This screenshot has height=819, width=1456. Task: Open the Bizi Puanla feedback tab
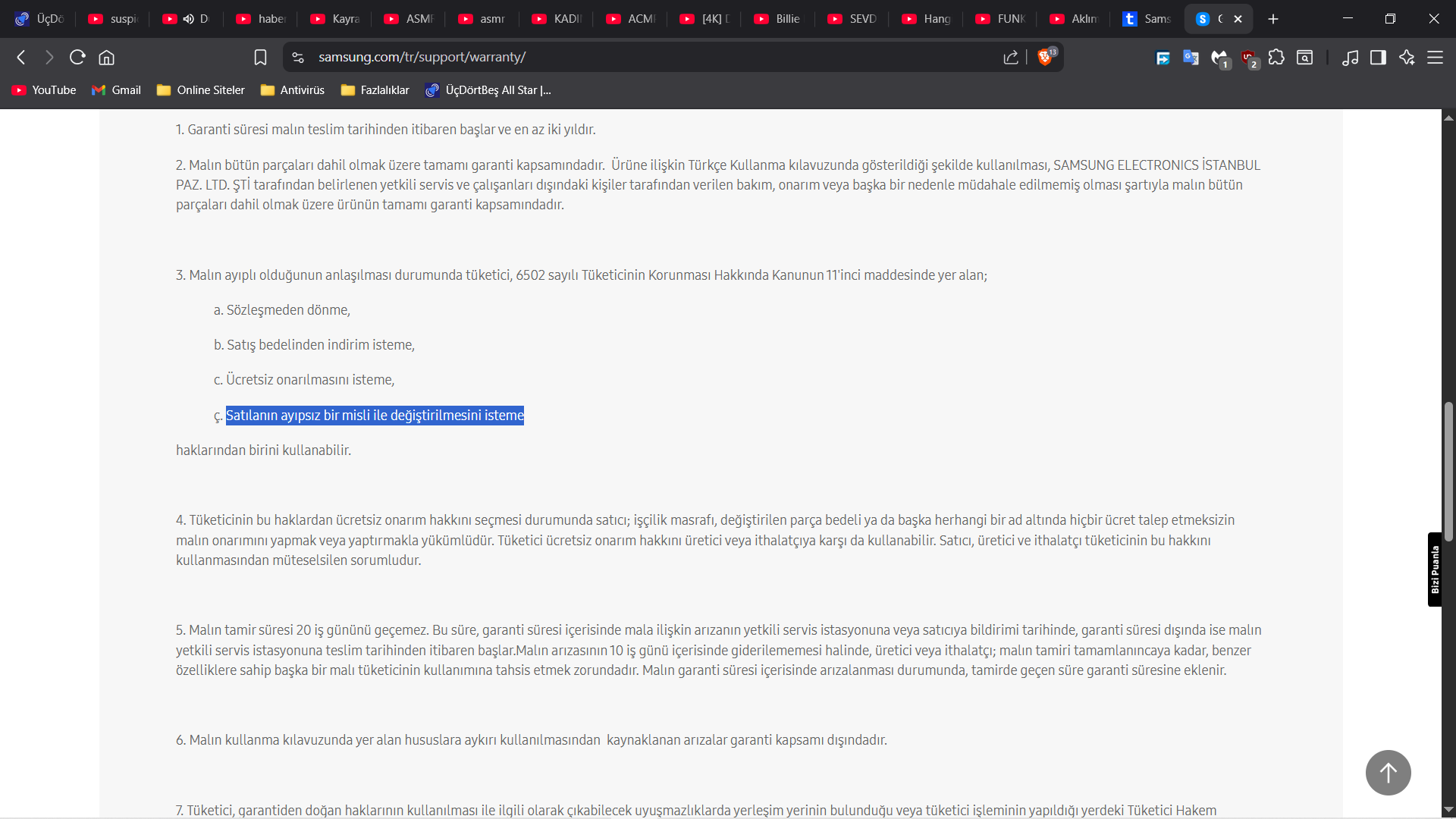pos(1435,570)
